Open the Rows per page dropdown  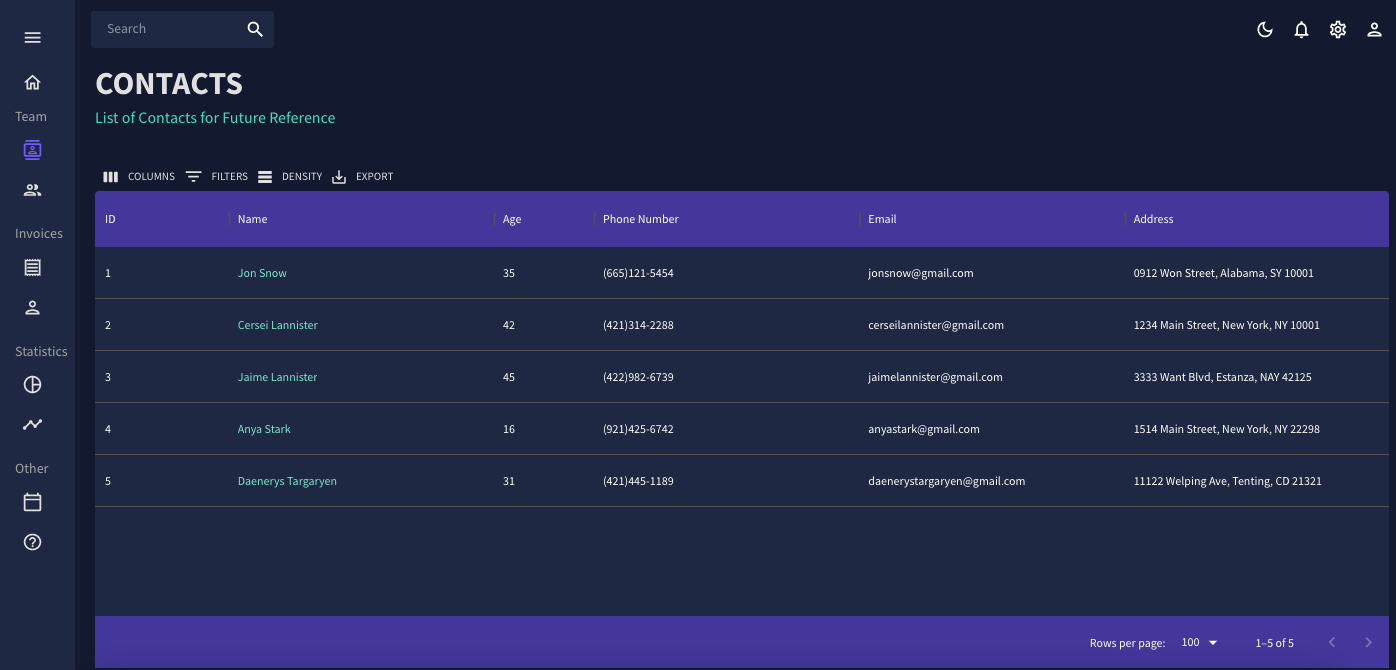tap(1200, 643)
